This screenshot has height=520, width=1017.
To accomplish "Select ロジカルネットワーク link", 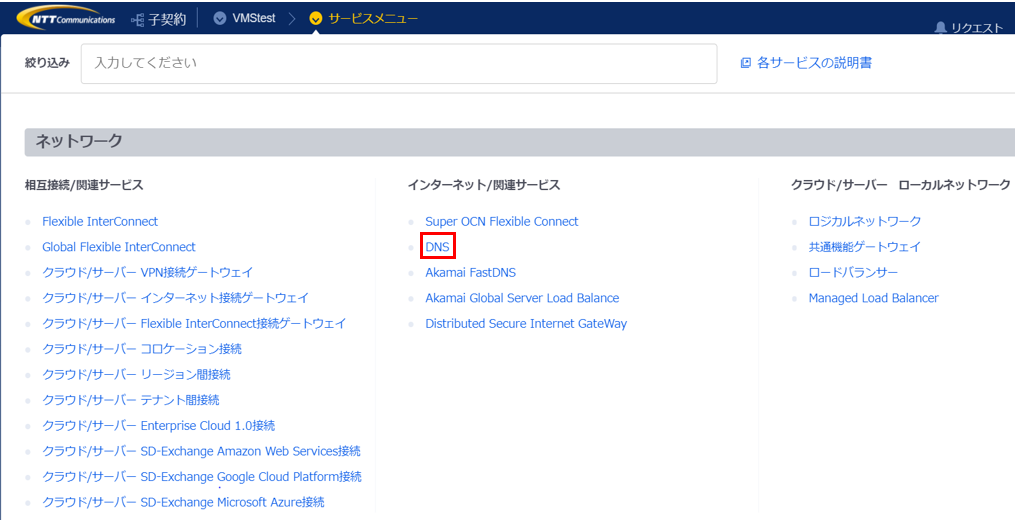I will tap(865, 222).
